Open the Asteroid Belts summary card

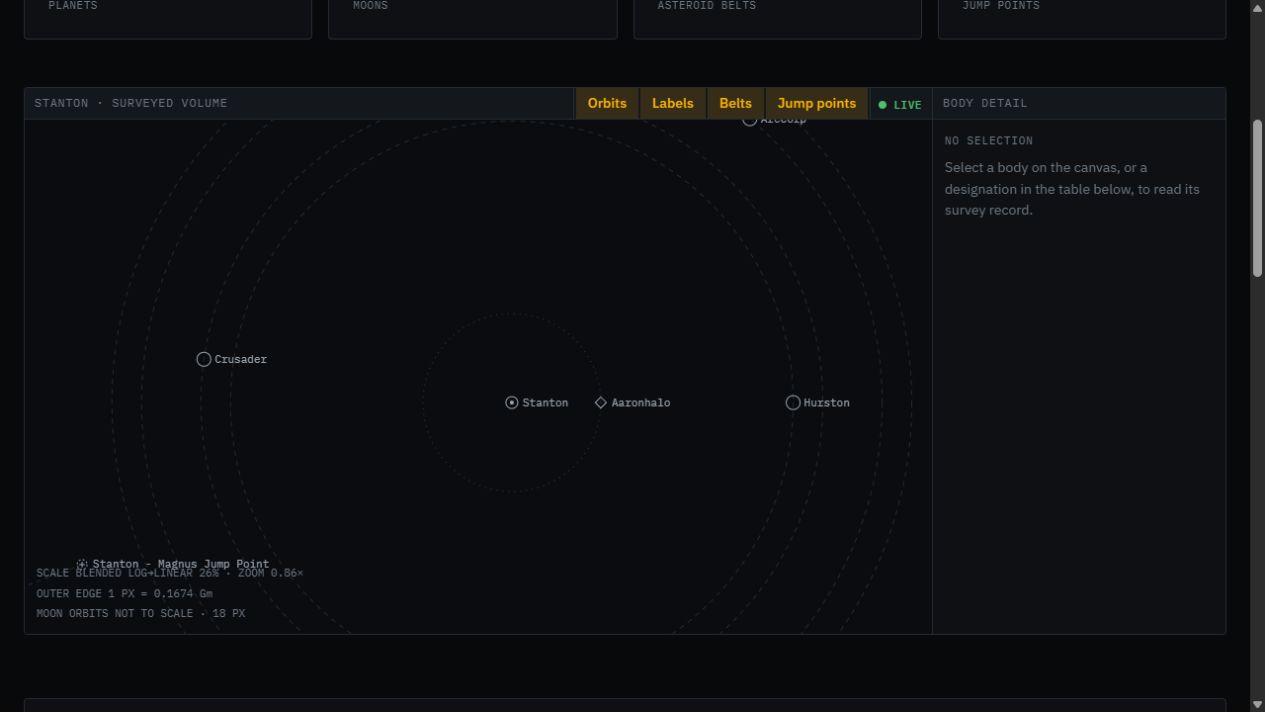click(x=777, y=19)
